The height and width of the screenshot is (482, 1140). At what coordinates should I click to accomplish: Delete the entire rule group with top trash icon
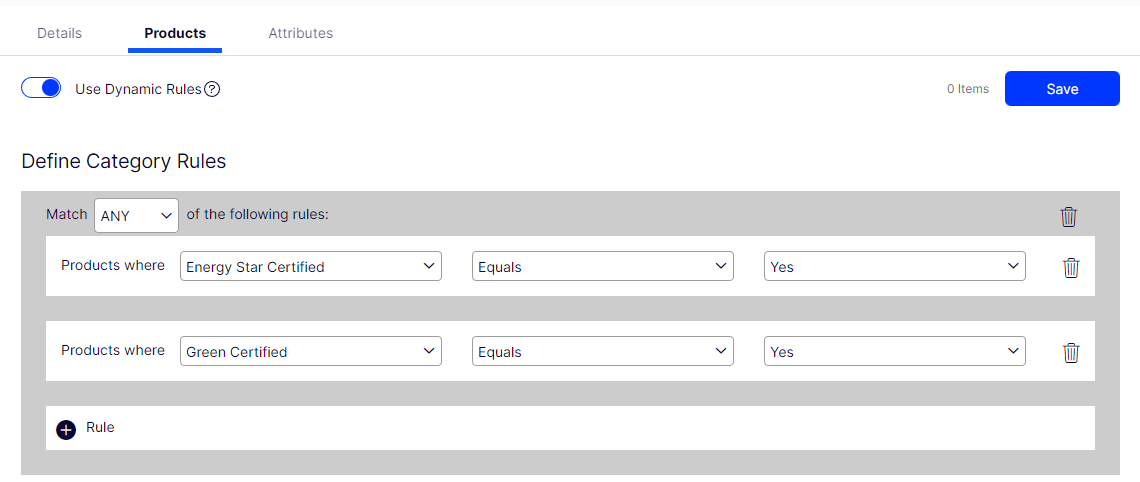pos(1069,216)
